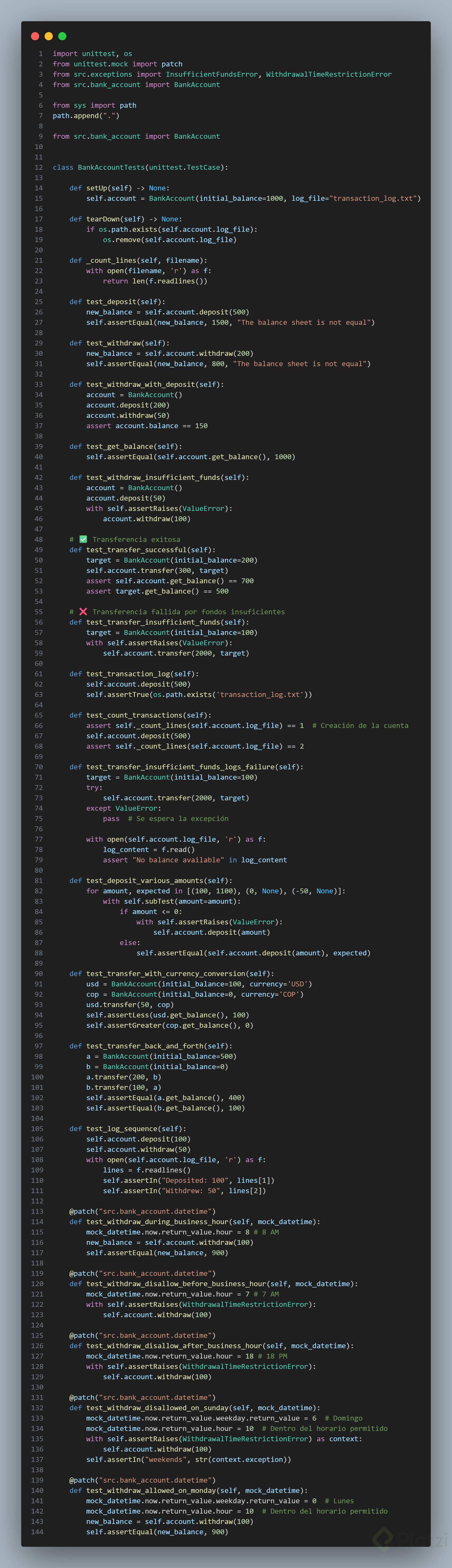452x1568 pixels.
Task: Click the b.transfer(100, a) call
Action: coord(123,1088)
